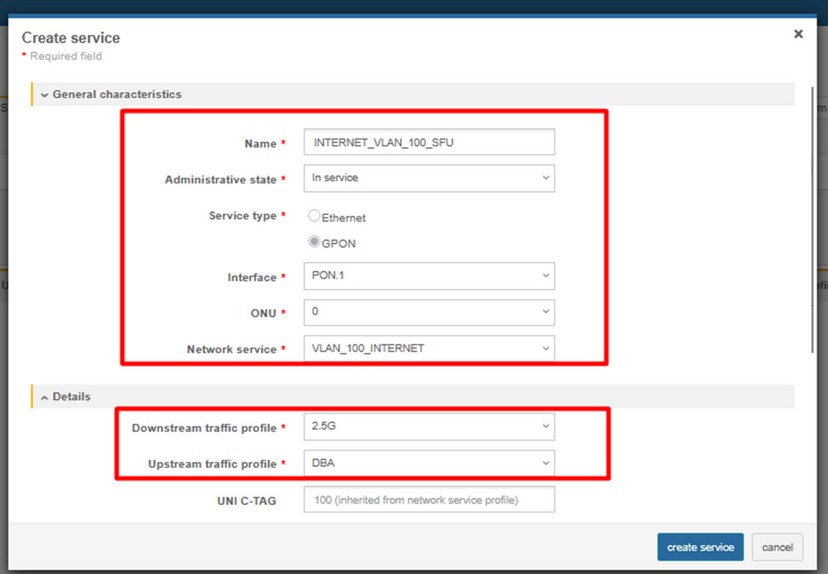Select the GPON service type radio button

click(x=314, y=242)
